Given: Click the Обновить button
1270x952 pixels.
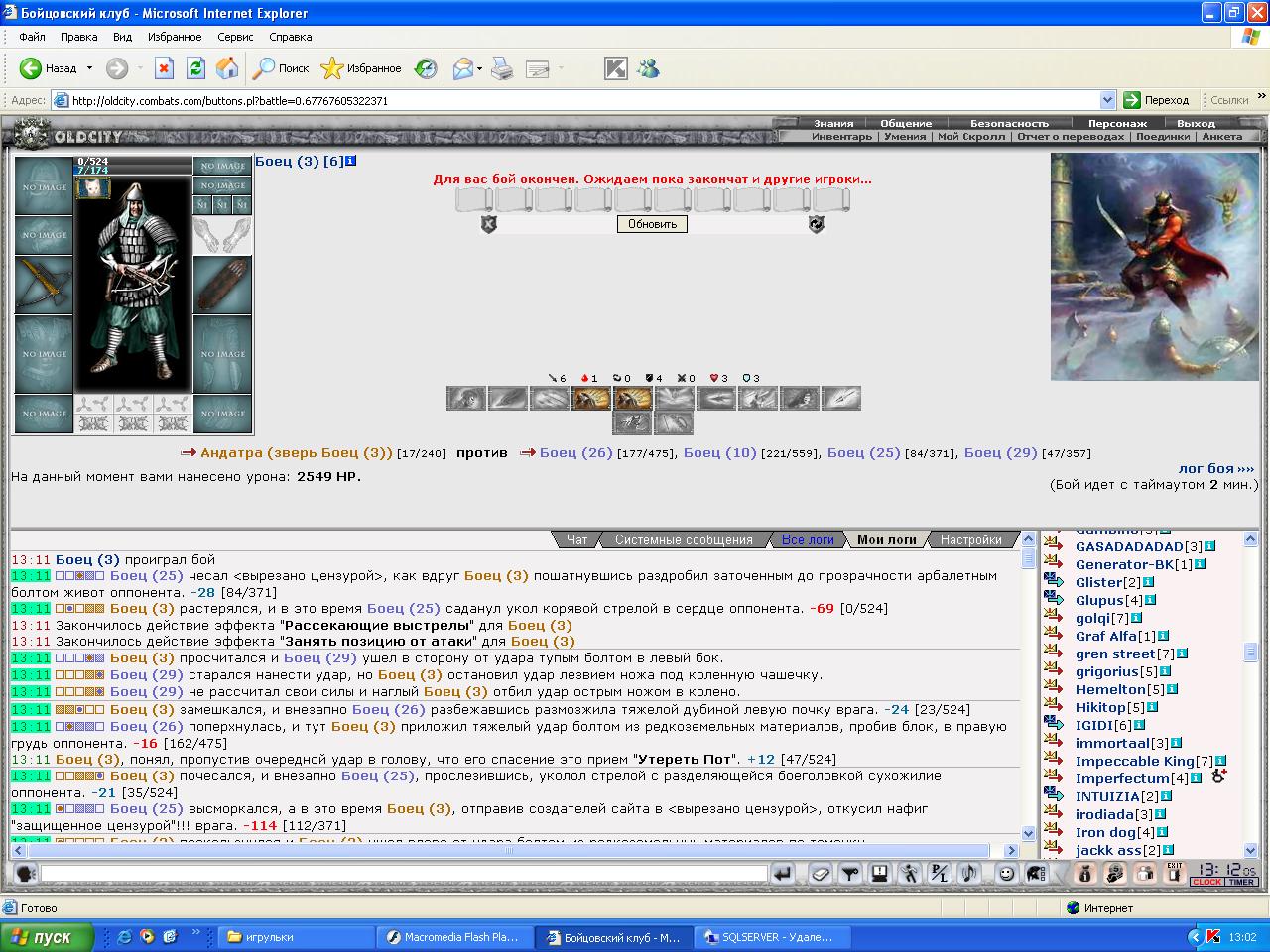Looking at the screenshot, I should pyautogui.click(x=653, y=224).
